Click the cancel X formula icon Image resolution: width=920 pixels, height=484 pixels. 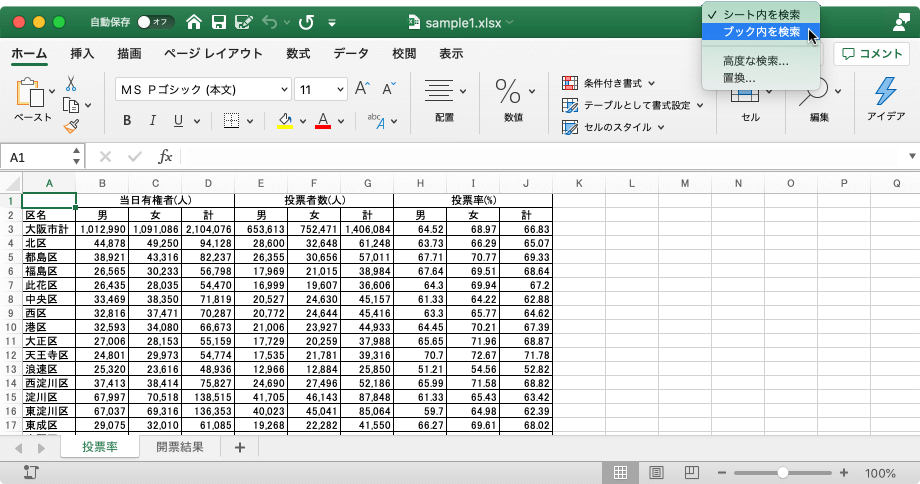tap(105, 157)
